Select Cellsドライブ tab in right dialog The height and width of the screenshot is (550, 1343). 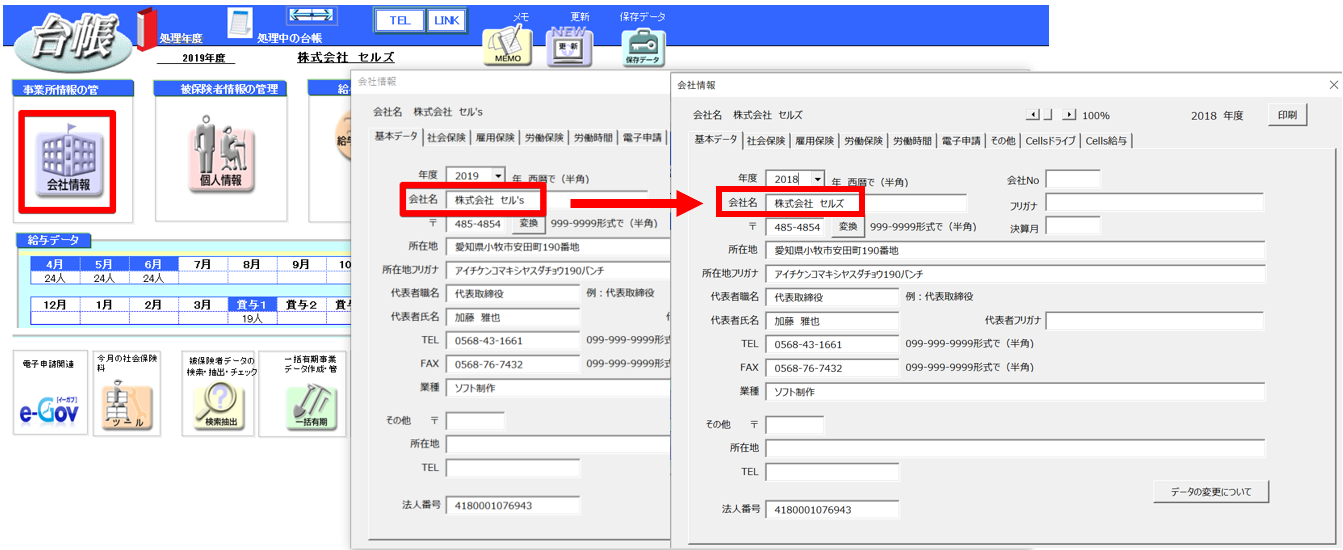[x=1051, y=141]
